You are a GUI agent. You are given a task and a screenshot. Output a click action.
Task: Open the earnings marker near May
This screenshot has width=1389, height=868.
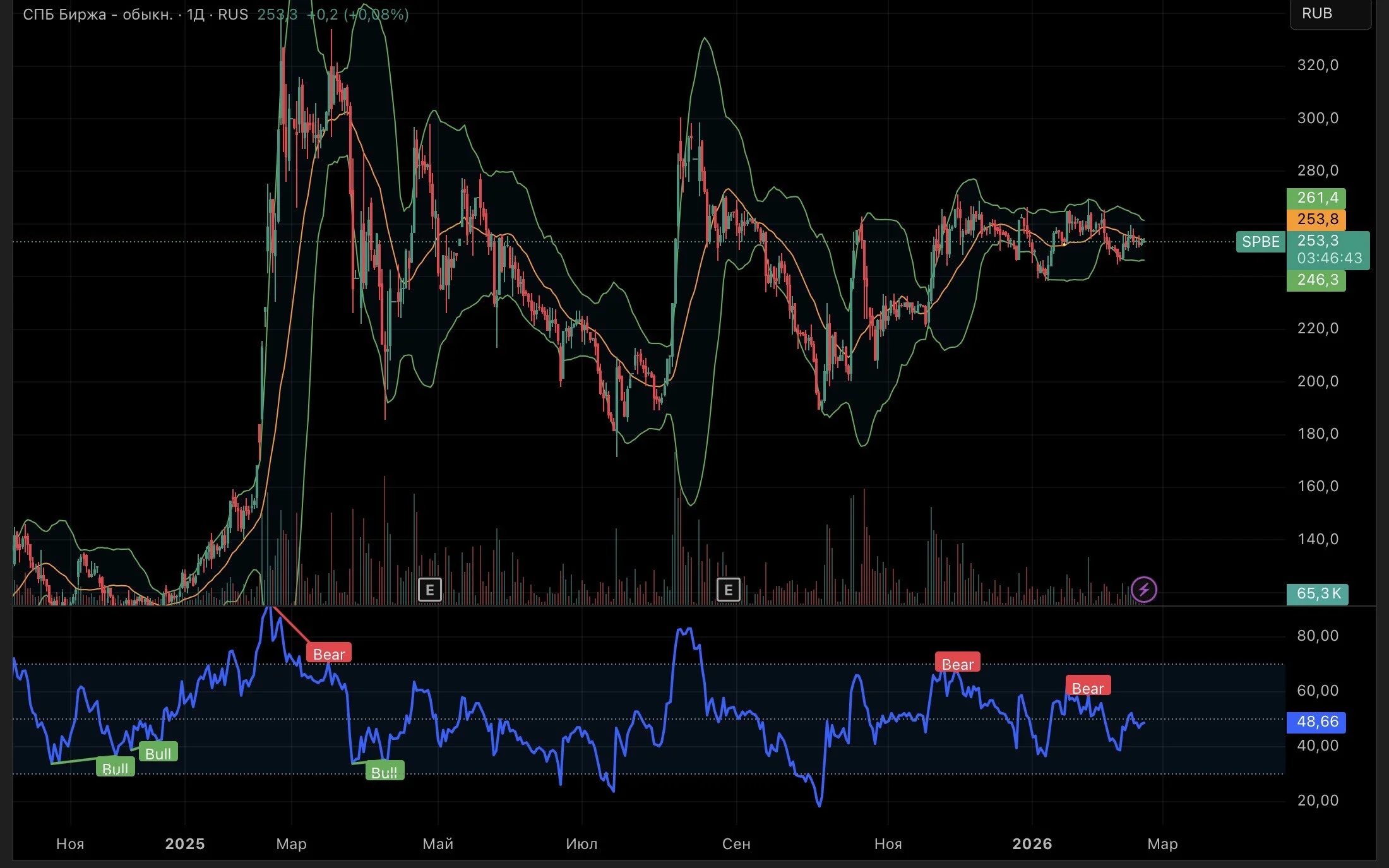430,590
